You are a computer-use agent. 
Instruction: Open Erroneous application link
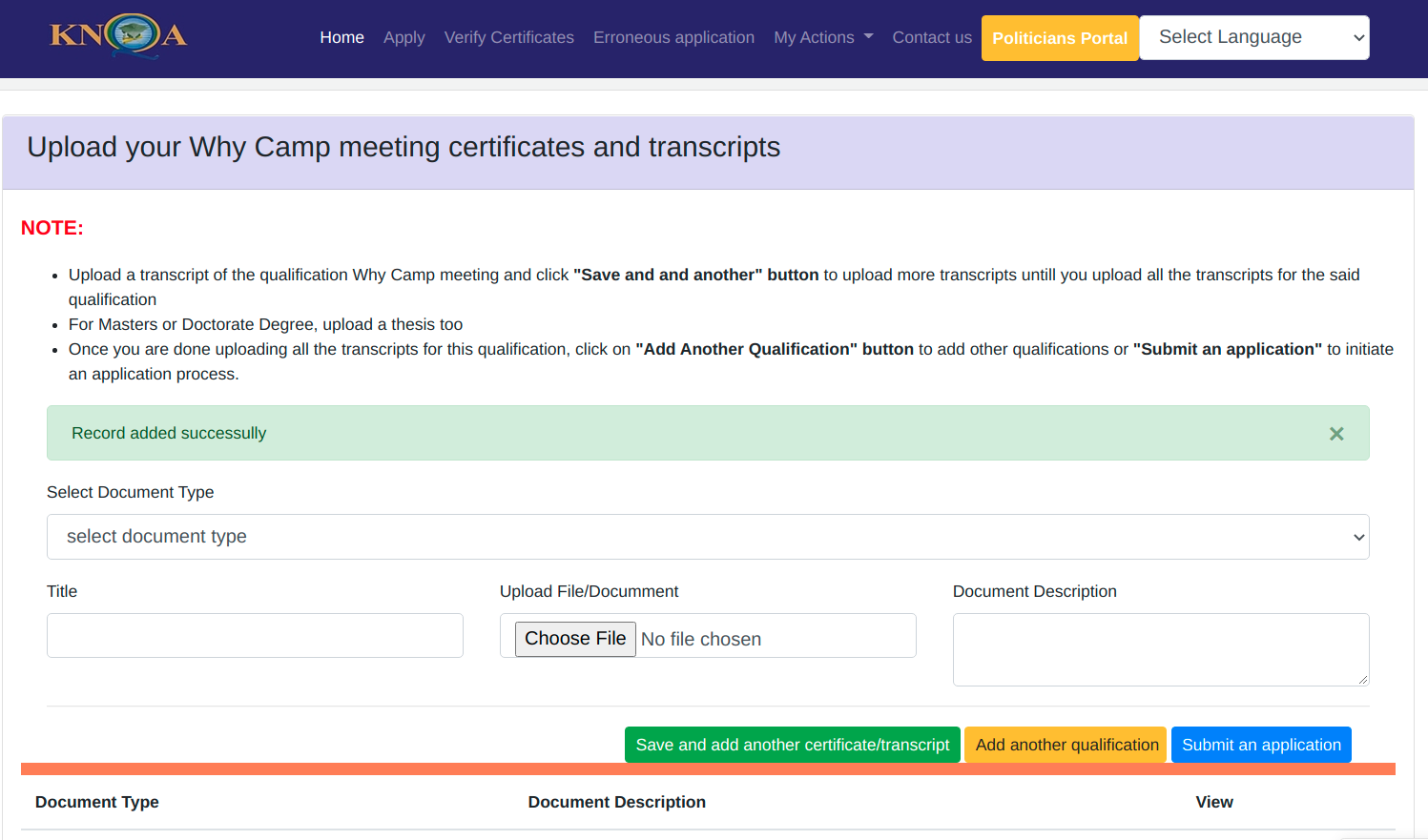tap(673, 37)
